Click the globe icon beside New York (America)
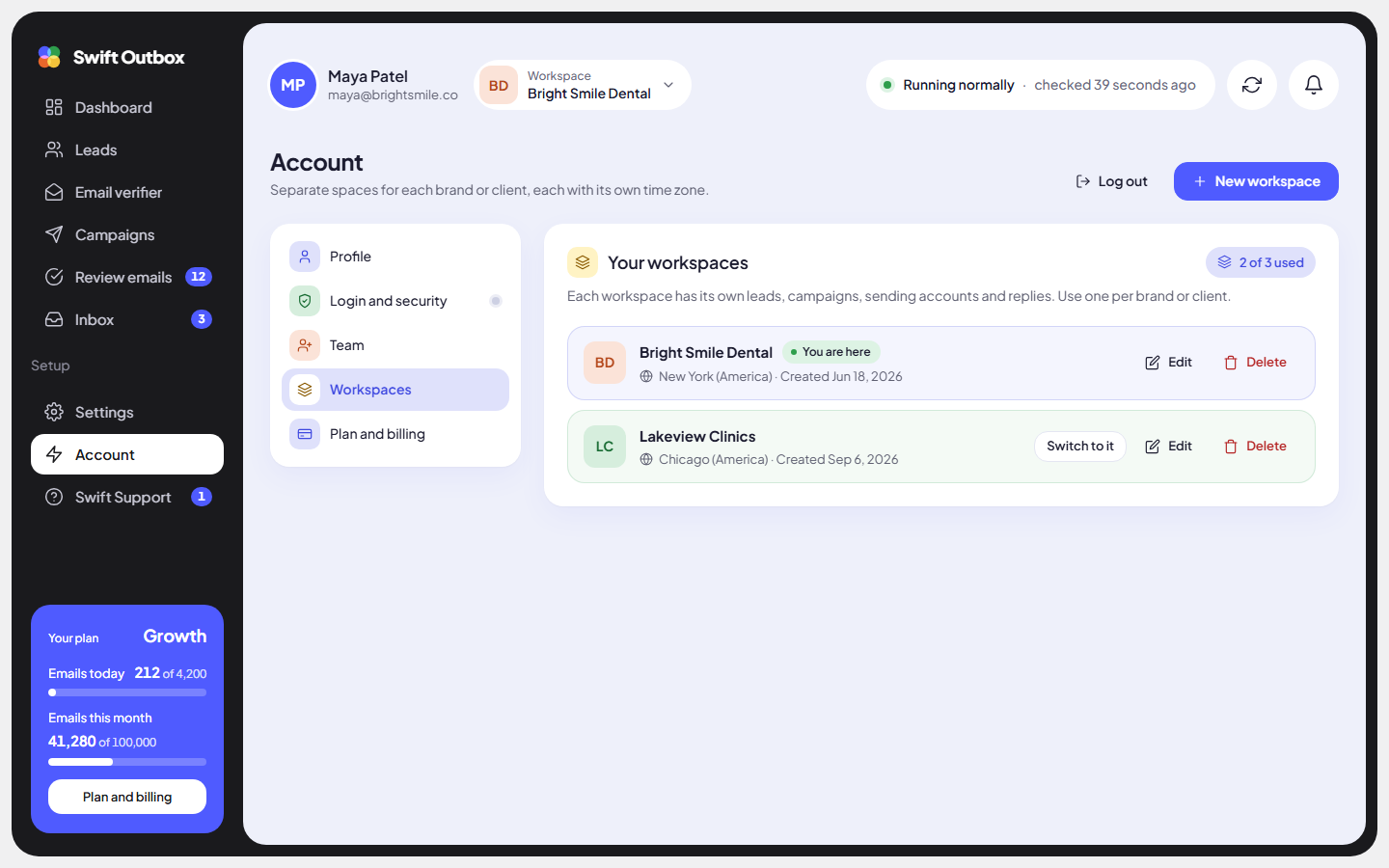The height and width of the screenshot is (868, 1389). tap(646, 377)
